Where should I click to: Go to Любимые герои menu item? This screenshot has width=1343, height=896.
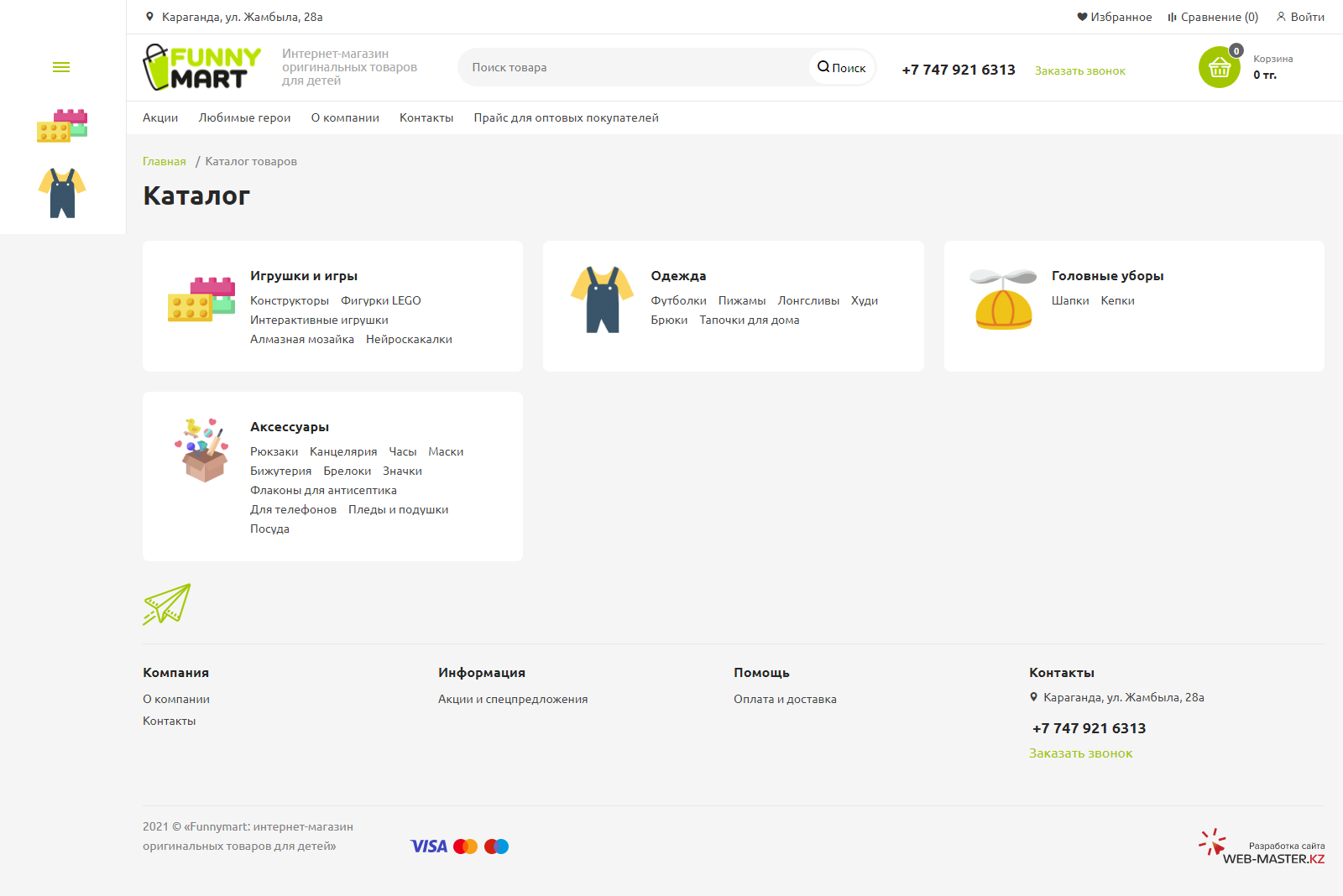pos(244,117)
